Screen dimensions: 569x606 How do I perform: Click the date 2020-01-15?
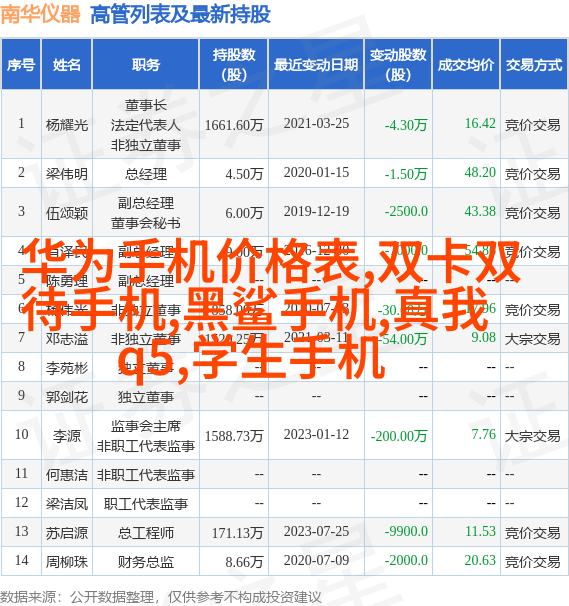point(316,173)
